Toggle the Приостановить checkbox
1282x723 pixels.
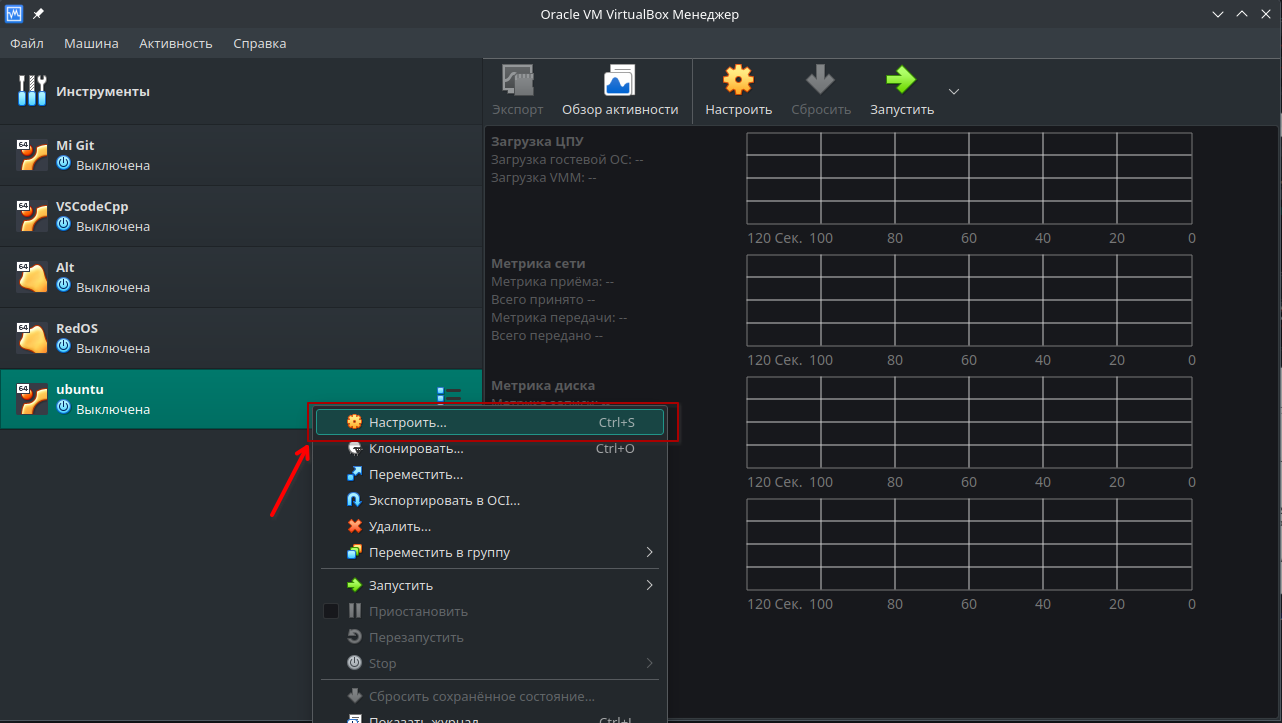[x=331, y=611]
